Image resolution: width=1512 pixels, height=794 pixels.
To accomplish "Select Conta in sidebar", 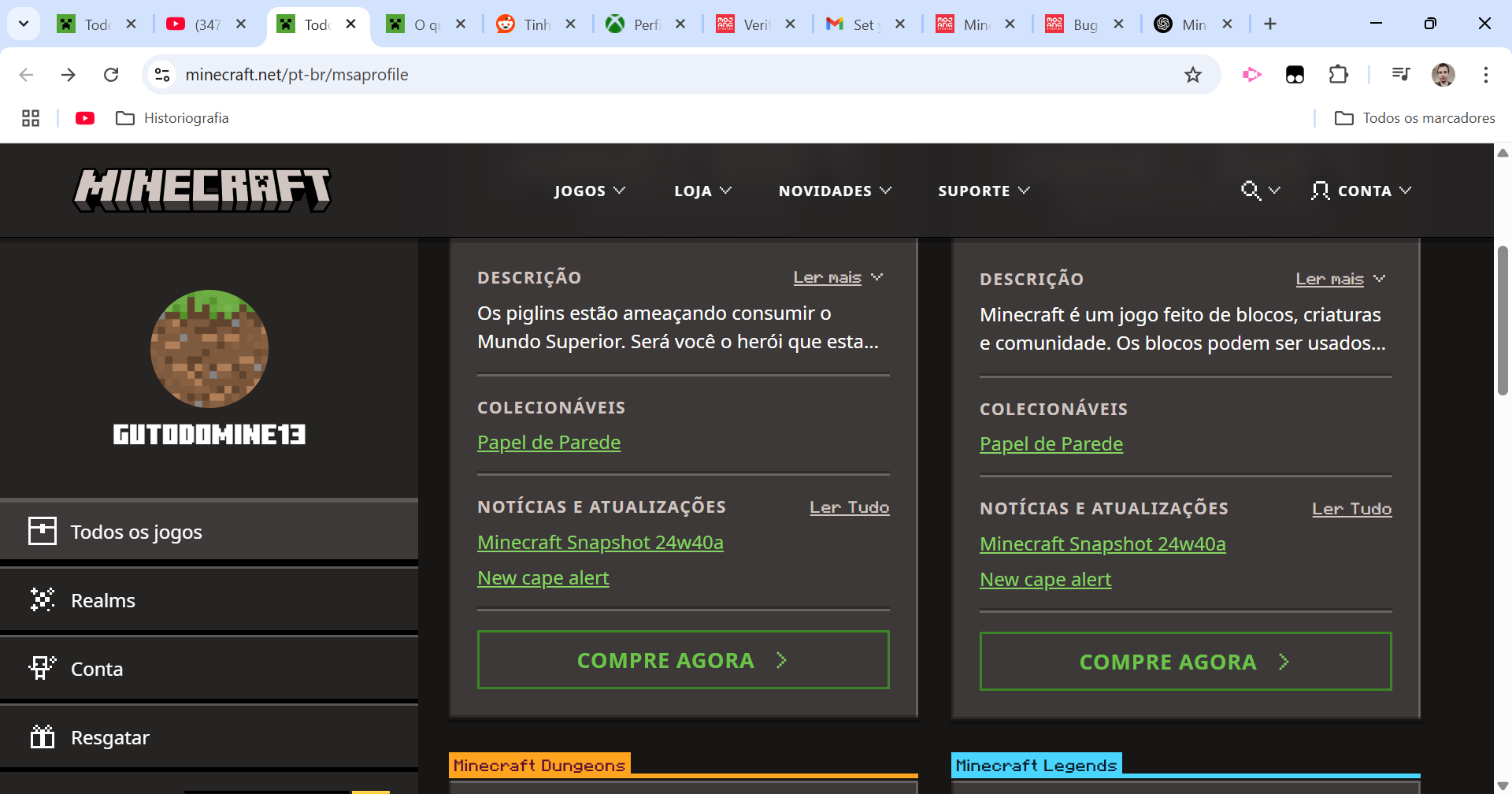I will coord(209,669).
